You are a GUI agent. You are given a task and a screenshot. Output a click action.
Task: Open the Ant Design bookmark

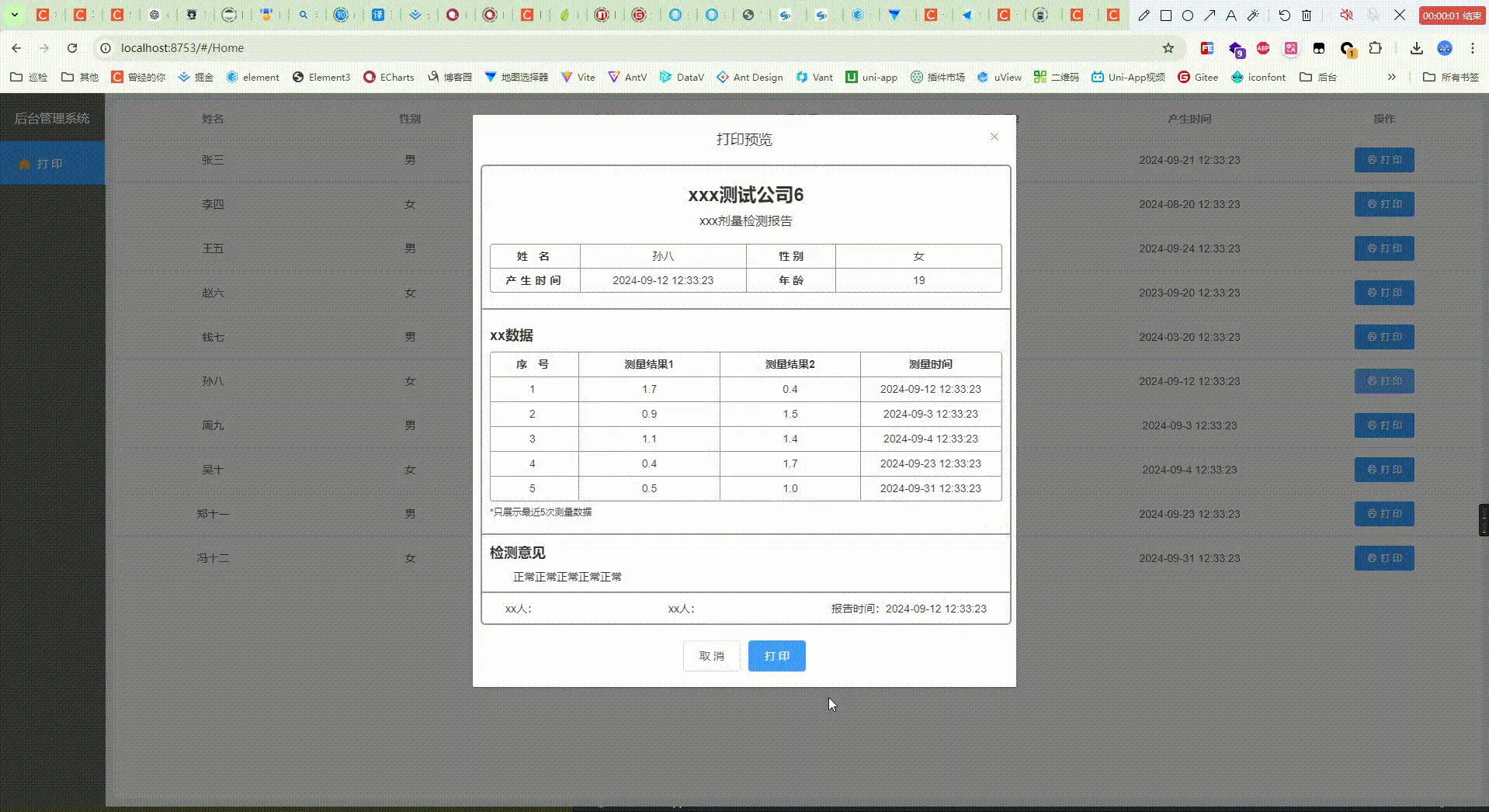click(x=749, y=77)
